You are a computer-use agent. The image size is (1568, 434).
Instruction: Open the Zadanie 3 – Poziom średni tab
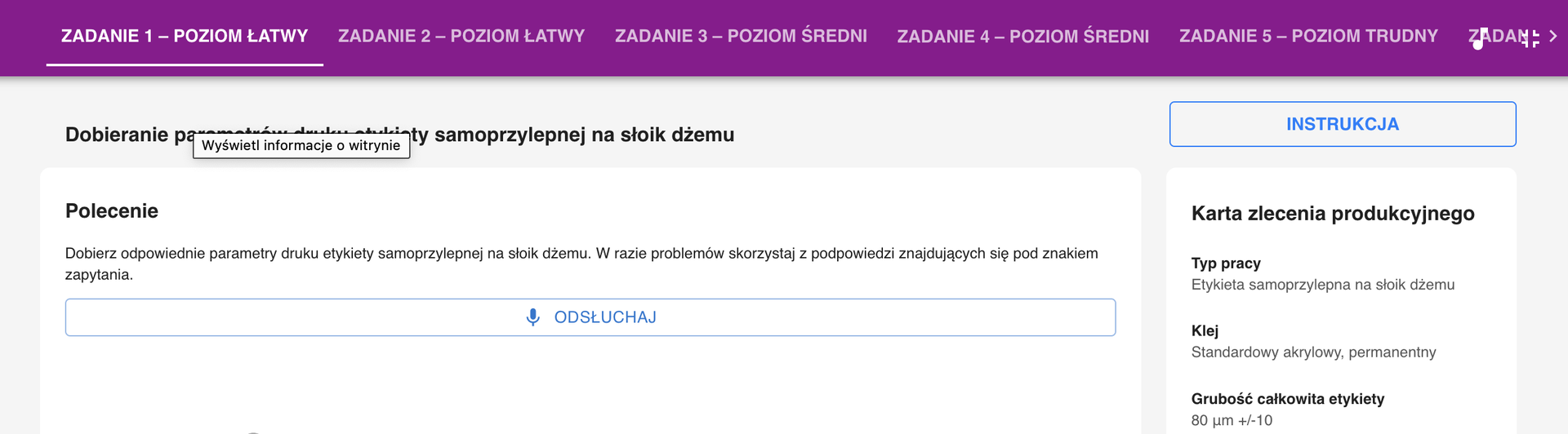pyautogui.click(x=741, y=36)
